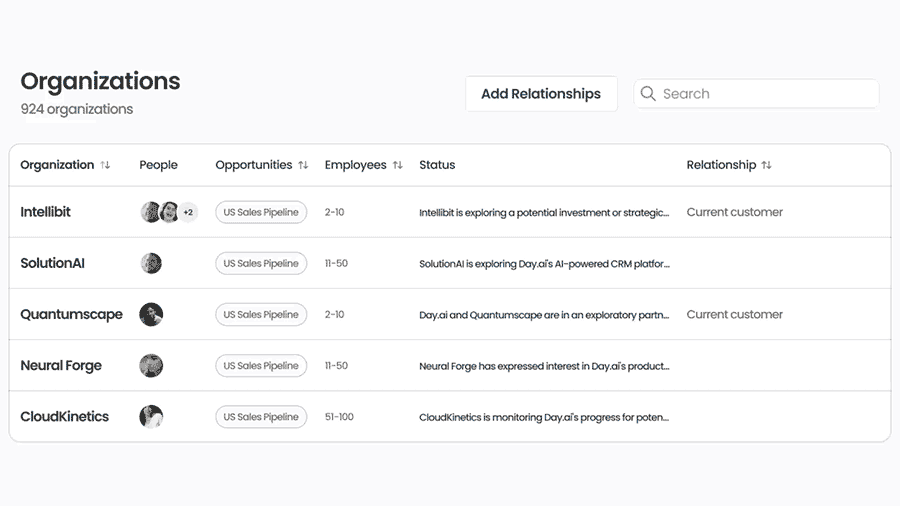Viewport: 900px width, 506px height.
Task: Click the Status column header
Action: (x=437, y=165)
